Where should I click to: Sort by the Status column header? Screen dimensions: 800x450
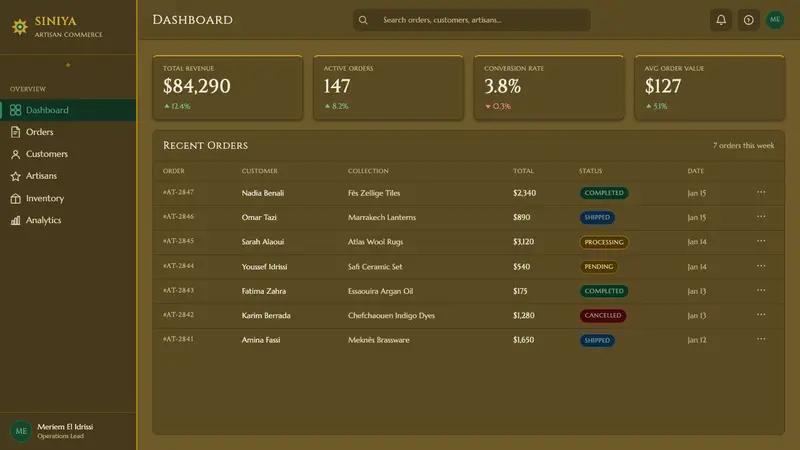(x=590, y=171)
